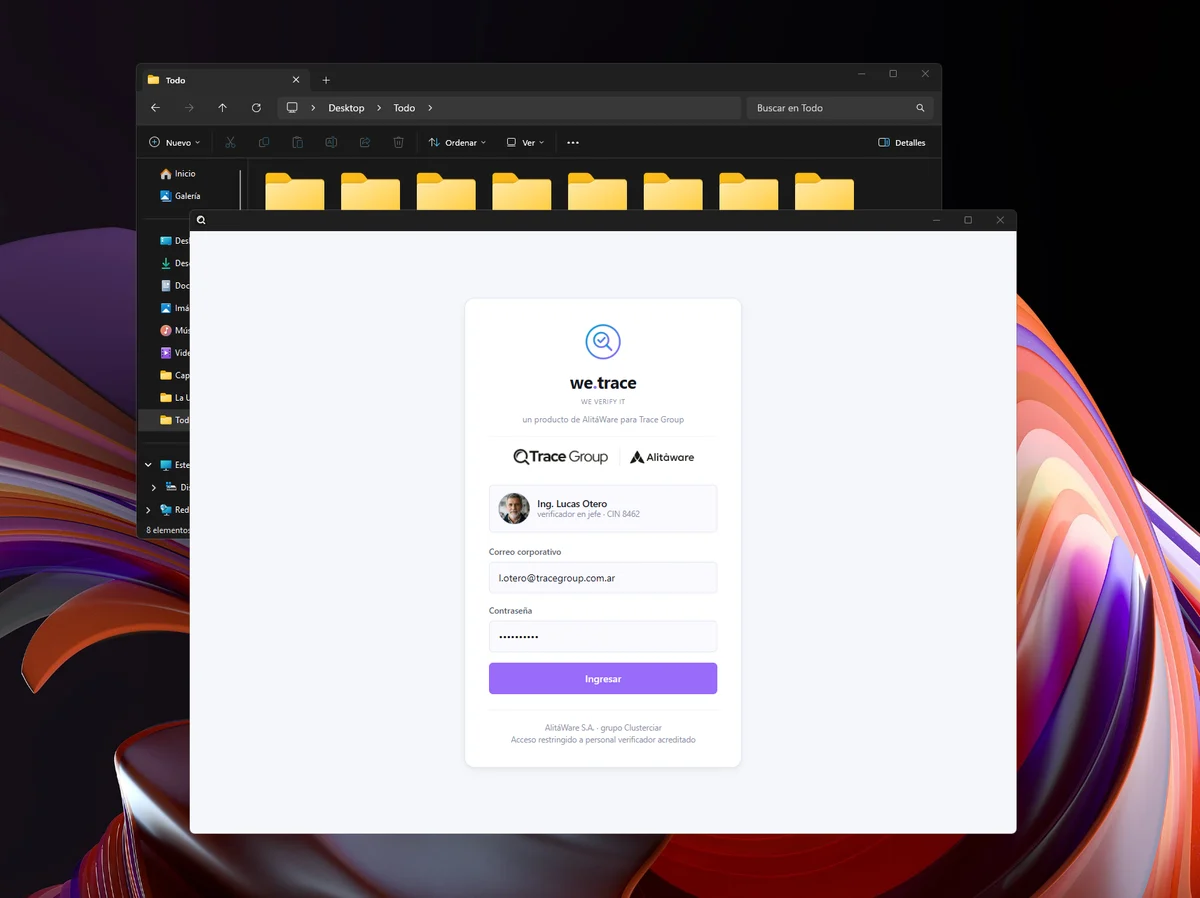Click the 'Buscar en Todo' search box
Viewport: 1200px width, 898px height.
coord(840,108)
